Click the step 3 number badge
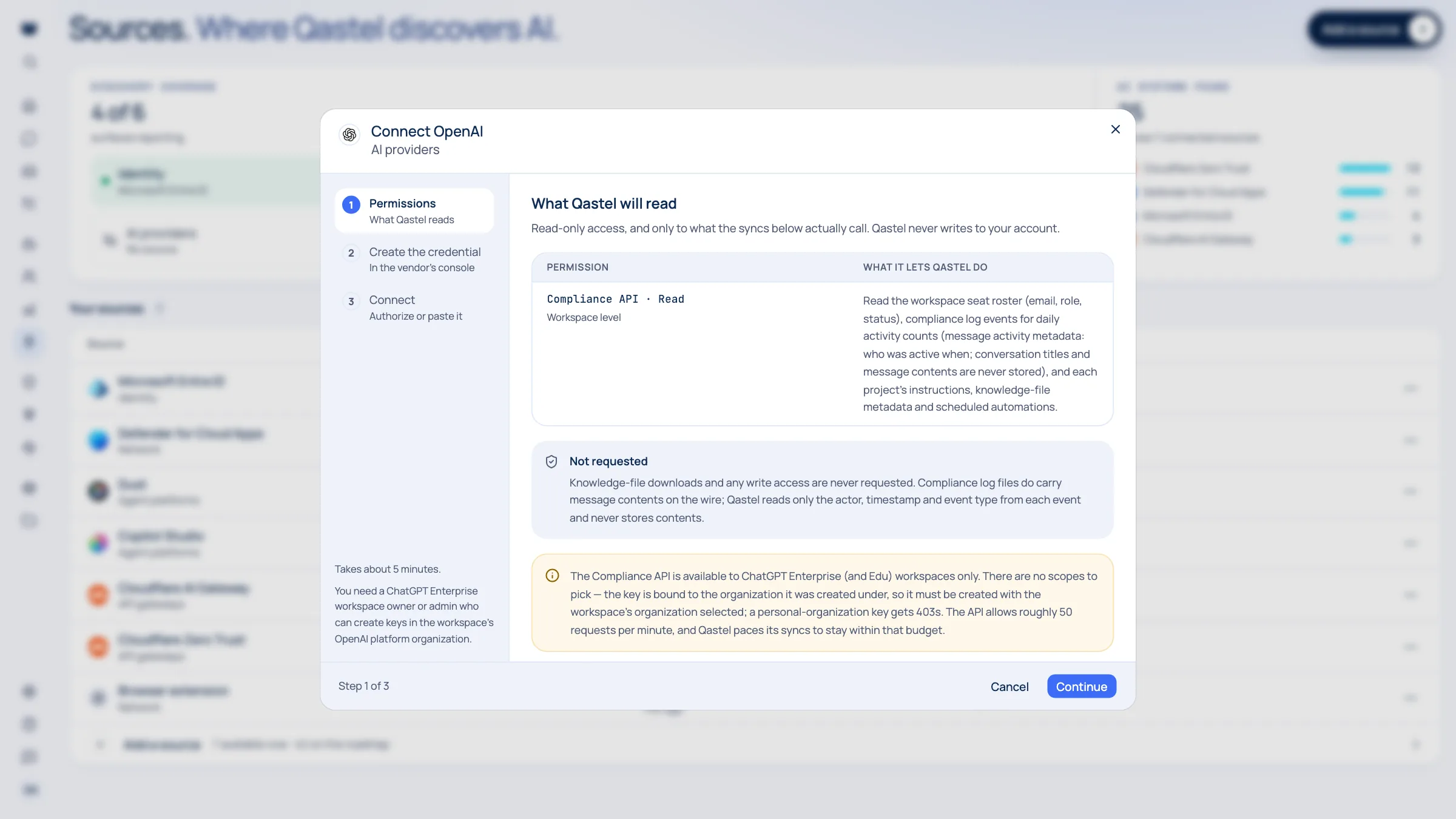The image size is (1456, 819). tap(351, 302)
